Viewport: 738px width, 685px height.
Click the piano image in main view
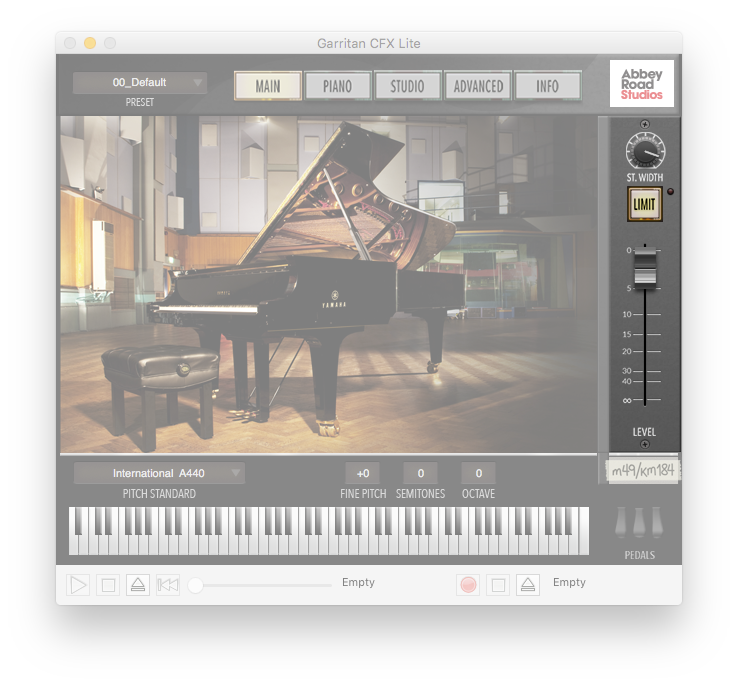329,285
